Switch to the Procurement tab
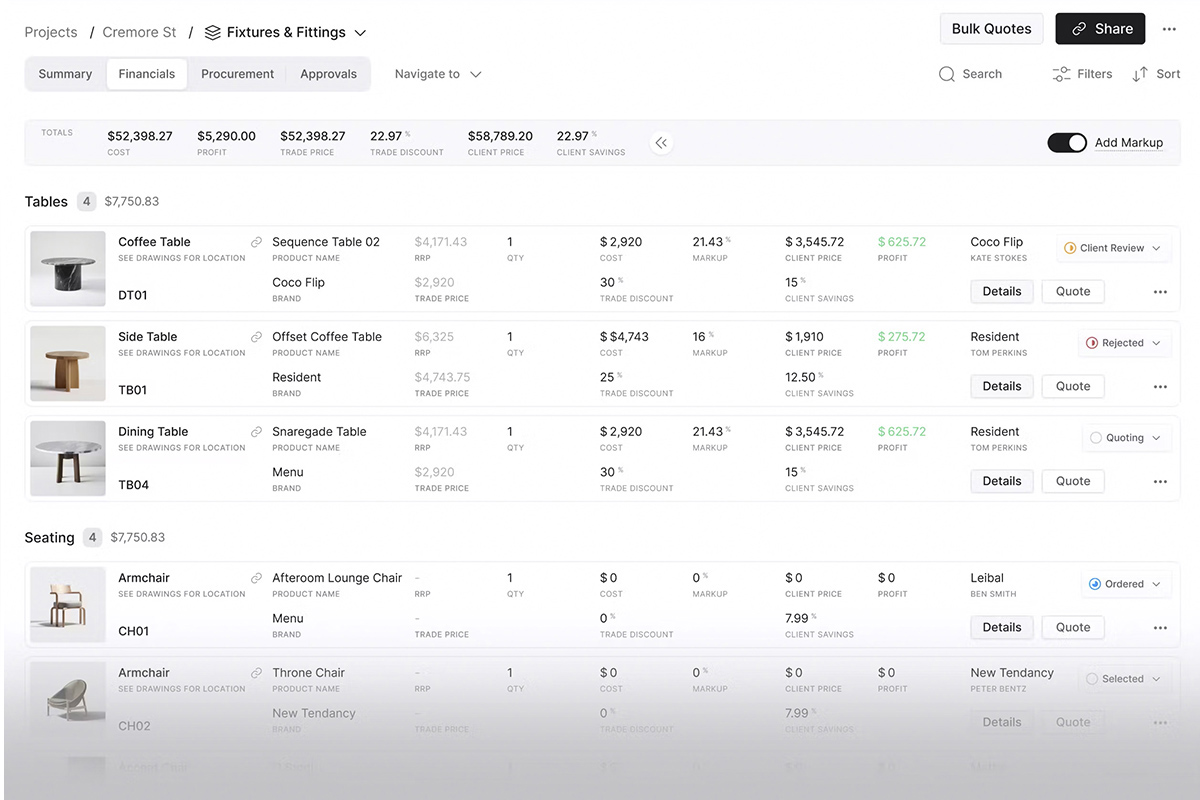Viewport: 1200px width, 800px height. point(237,73)
